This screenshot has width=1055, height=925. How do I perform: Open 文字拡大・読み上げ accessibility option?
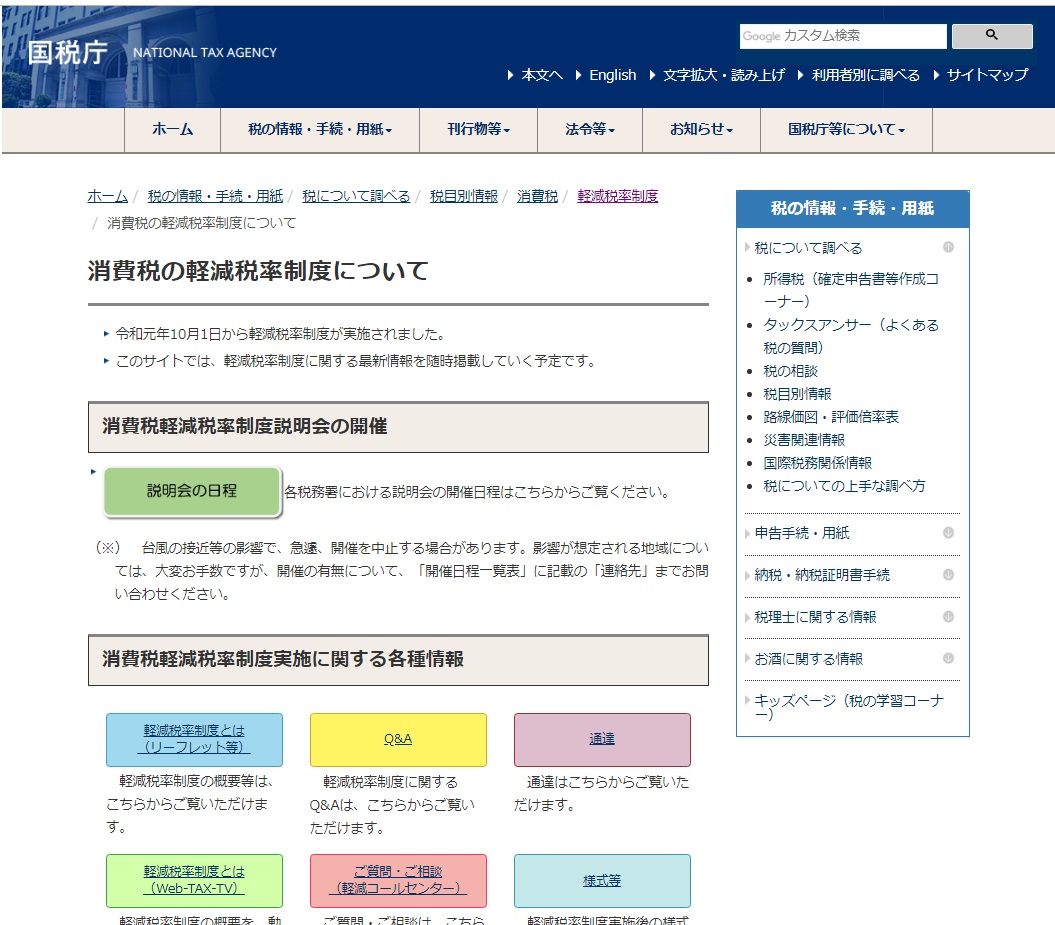click(x=724, y=75)
